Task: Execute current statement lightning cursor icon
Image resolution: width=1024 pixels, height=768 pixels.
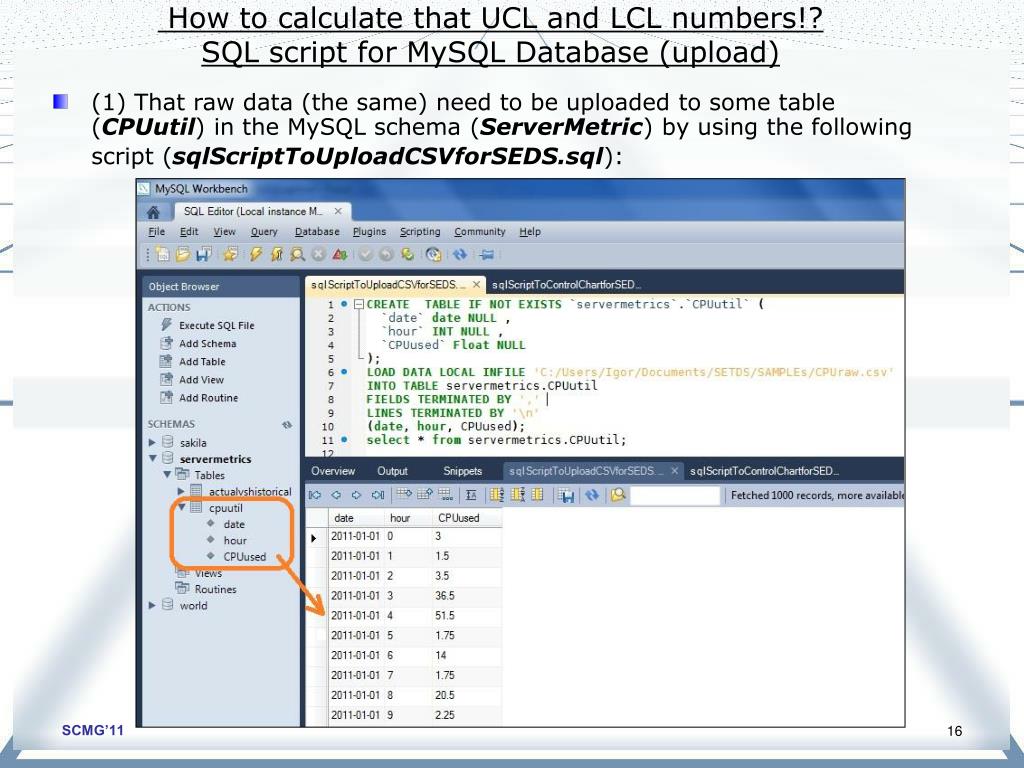Action: [x=277, y=254]
